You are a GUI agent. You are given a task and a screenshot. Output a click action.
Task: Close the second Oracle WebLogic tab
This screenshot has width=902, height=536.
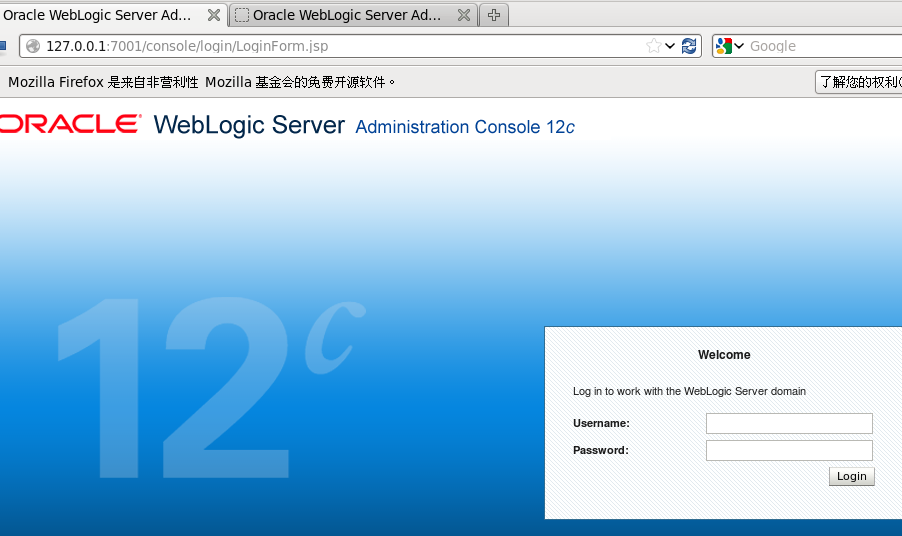[x=464, y=15]
